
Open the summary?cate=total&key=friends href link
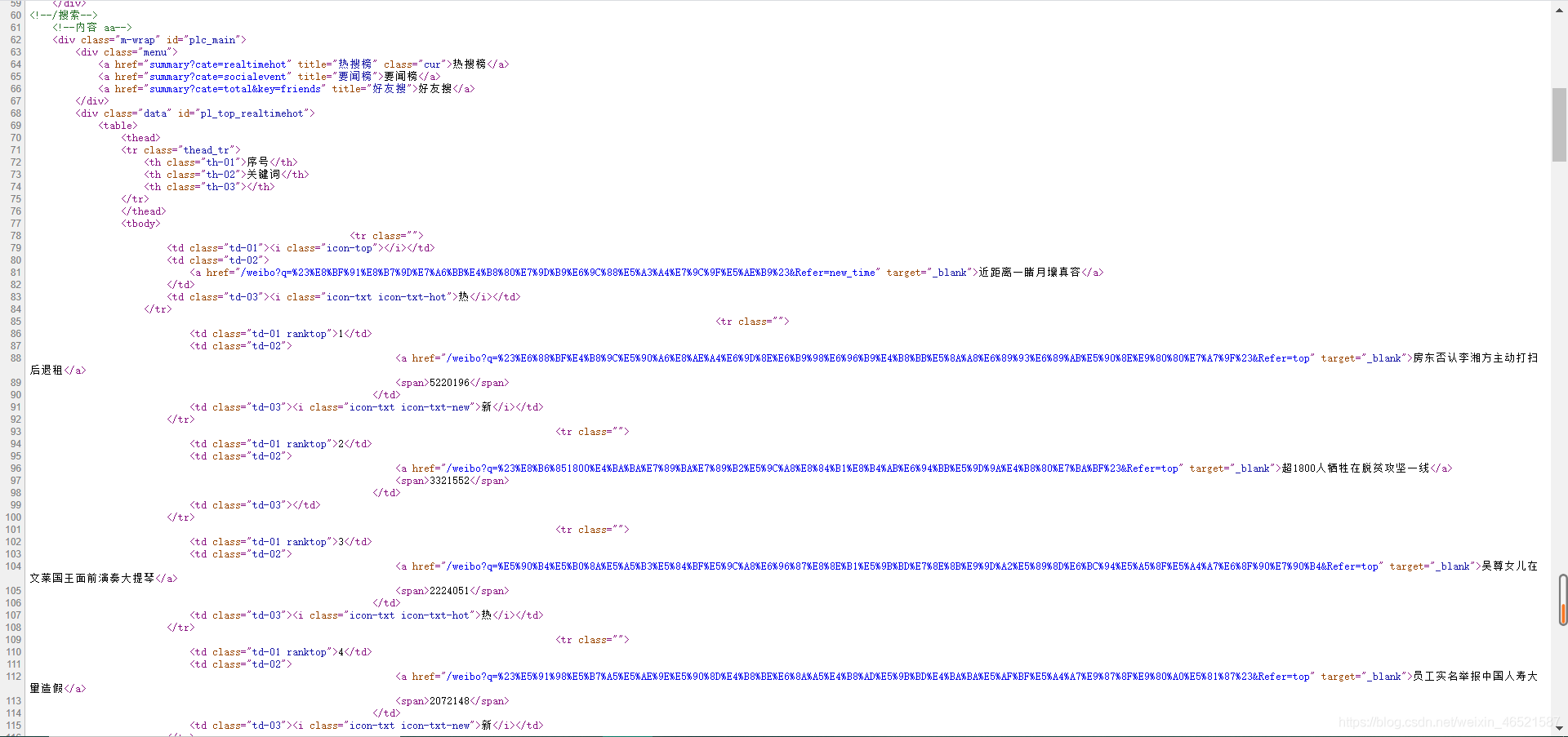pyautogui.click(x=235, y=89)
